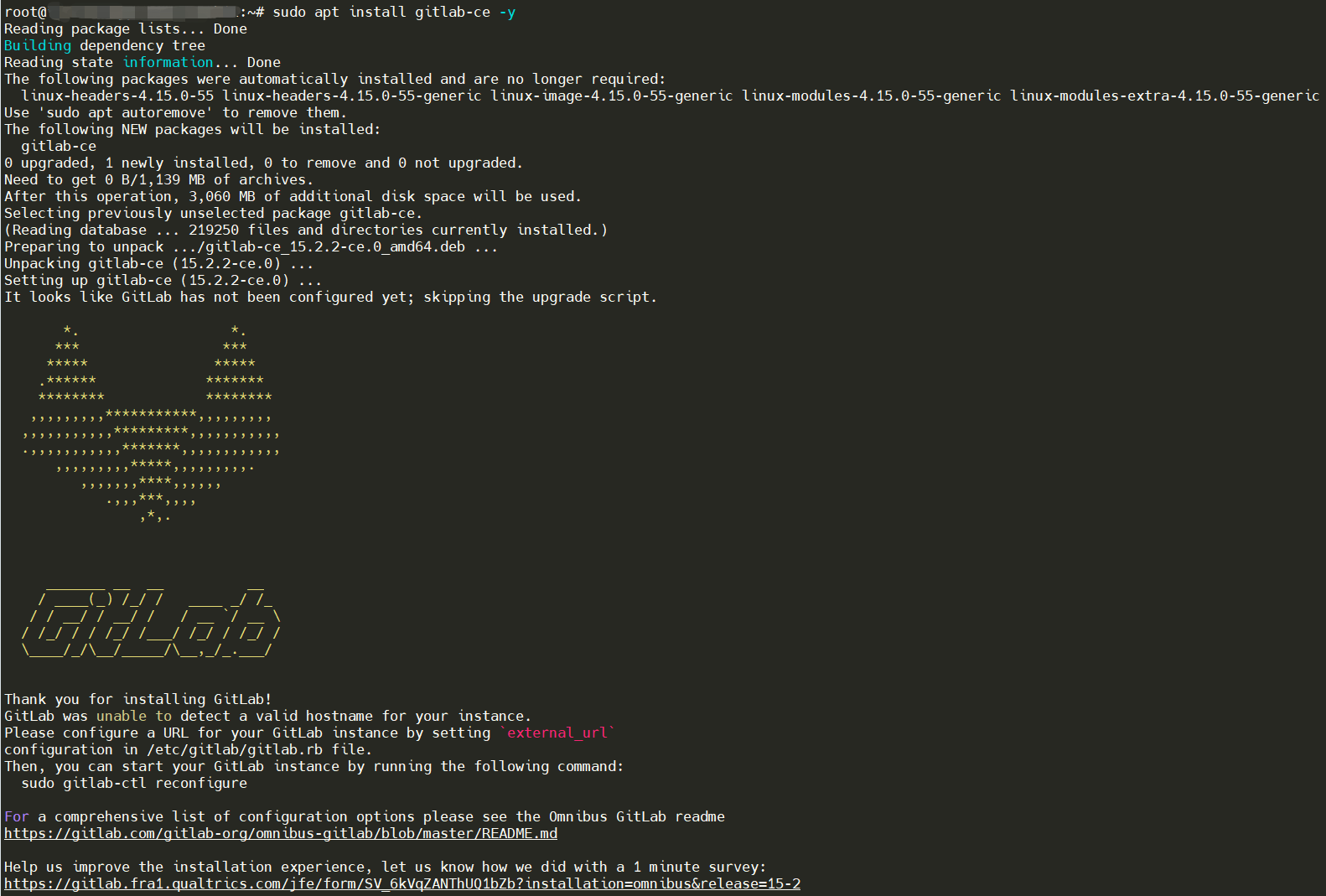Open the Qualtrics installation survey link
Screen dimensions: 1326x896
(x=402, y=883)
